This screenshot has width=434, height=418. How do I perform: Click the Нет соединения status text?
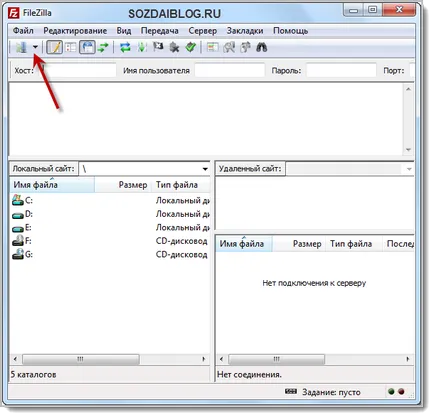tap(249, 374)
